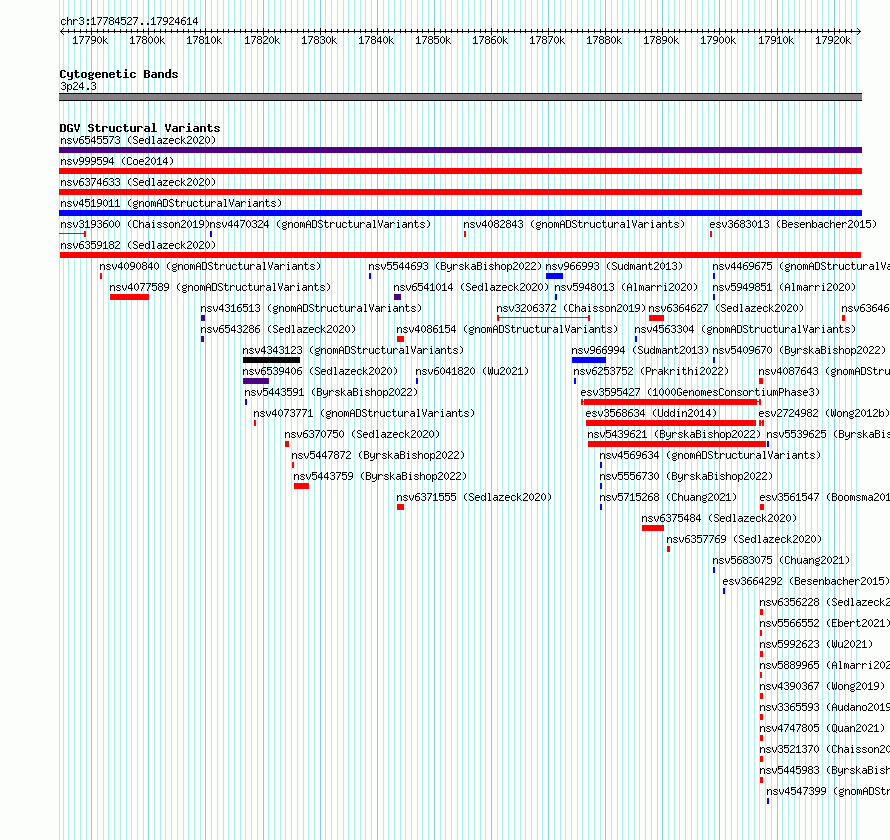Open nsv4343123 gnomAD variant label
Screen dimensions: 890x840
pos(353,350)
